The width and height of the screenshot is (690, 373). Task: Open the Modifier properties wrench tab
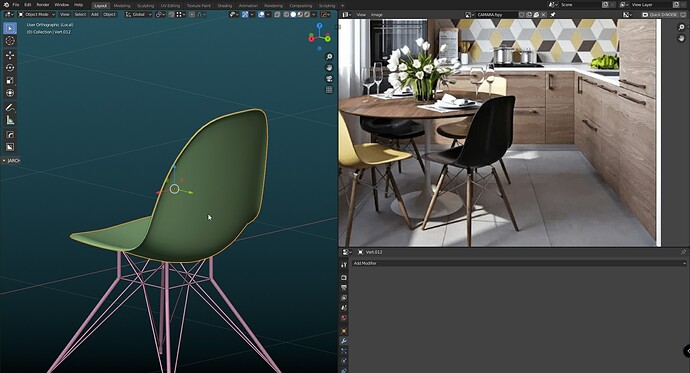click(344, 341)
